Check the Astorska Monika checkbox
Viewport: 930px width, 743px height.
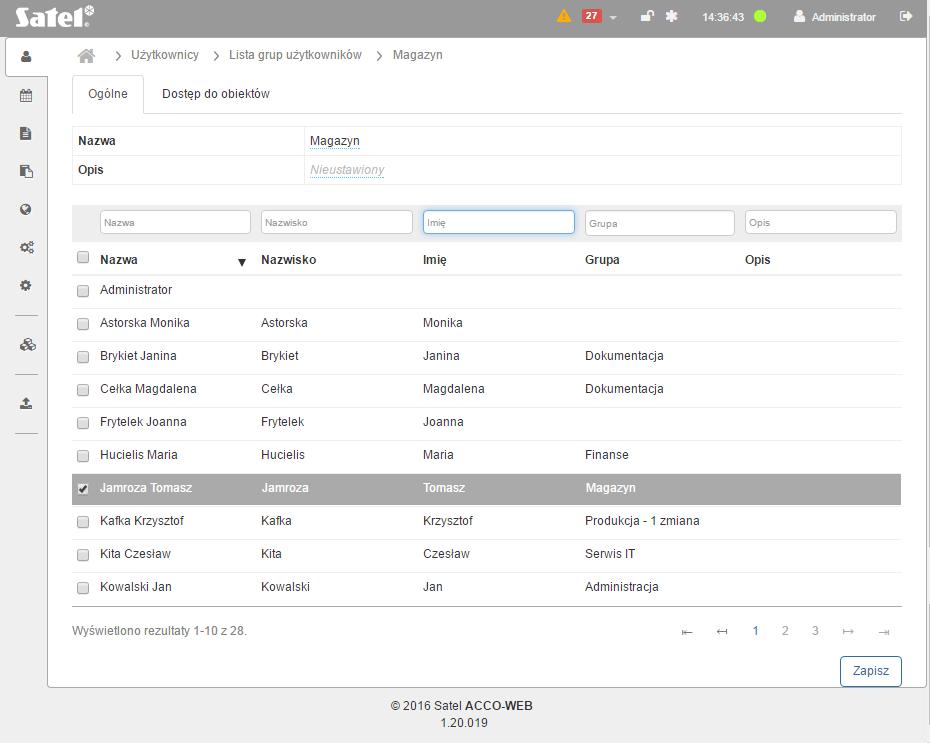pos(83,324)
